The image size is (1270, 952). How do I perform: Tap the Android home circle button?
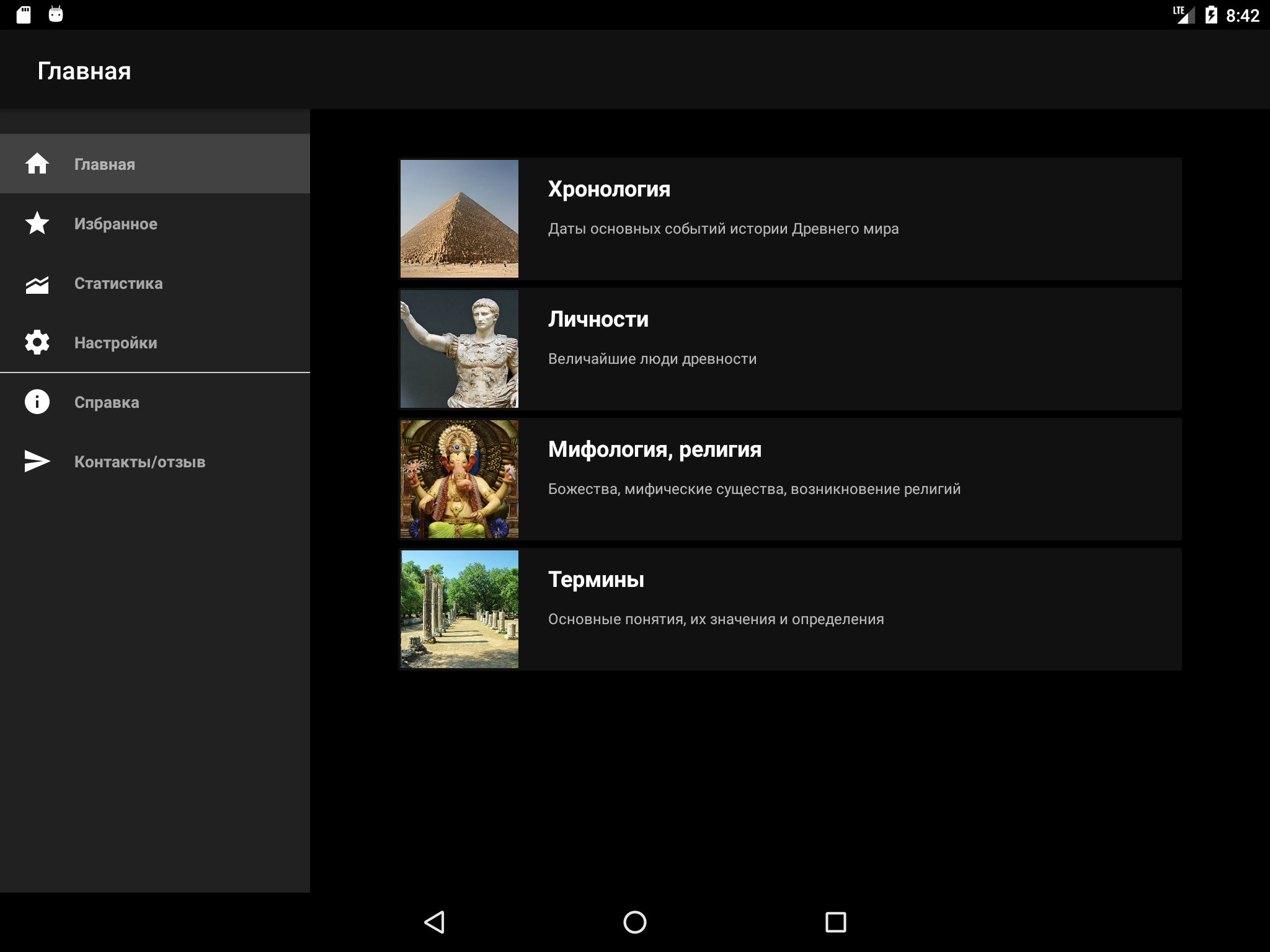coord(635,922)
